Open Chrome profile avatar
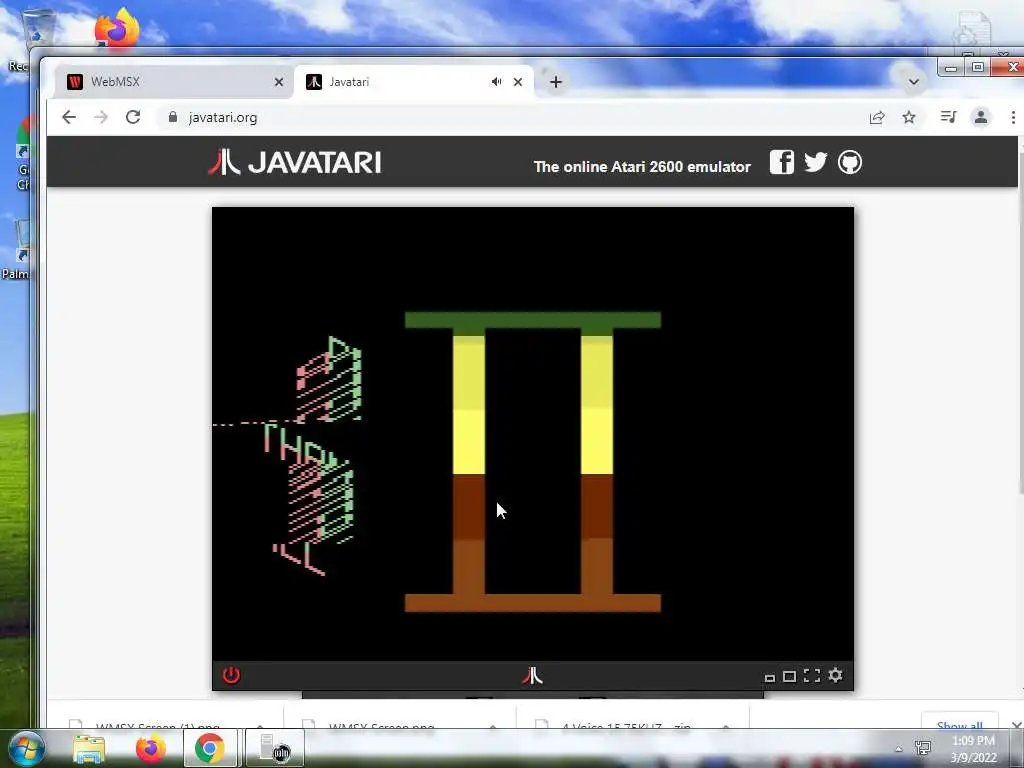The width and height of the screenshot is (1024, 768). pyautogui.click(x=980, y=117)
